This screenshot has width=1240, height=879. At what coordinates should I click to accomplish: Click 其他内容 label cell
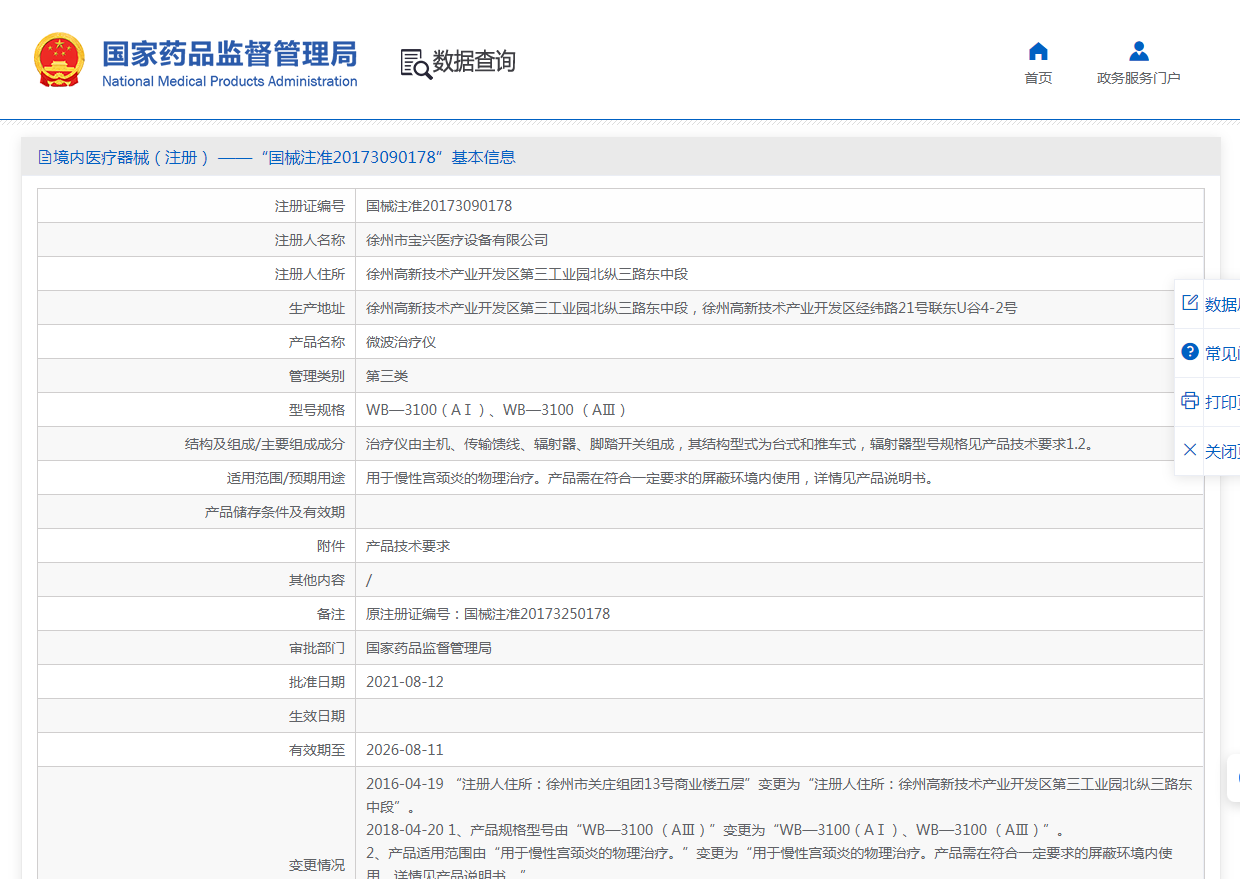196,580
